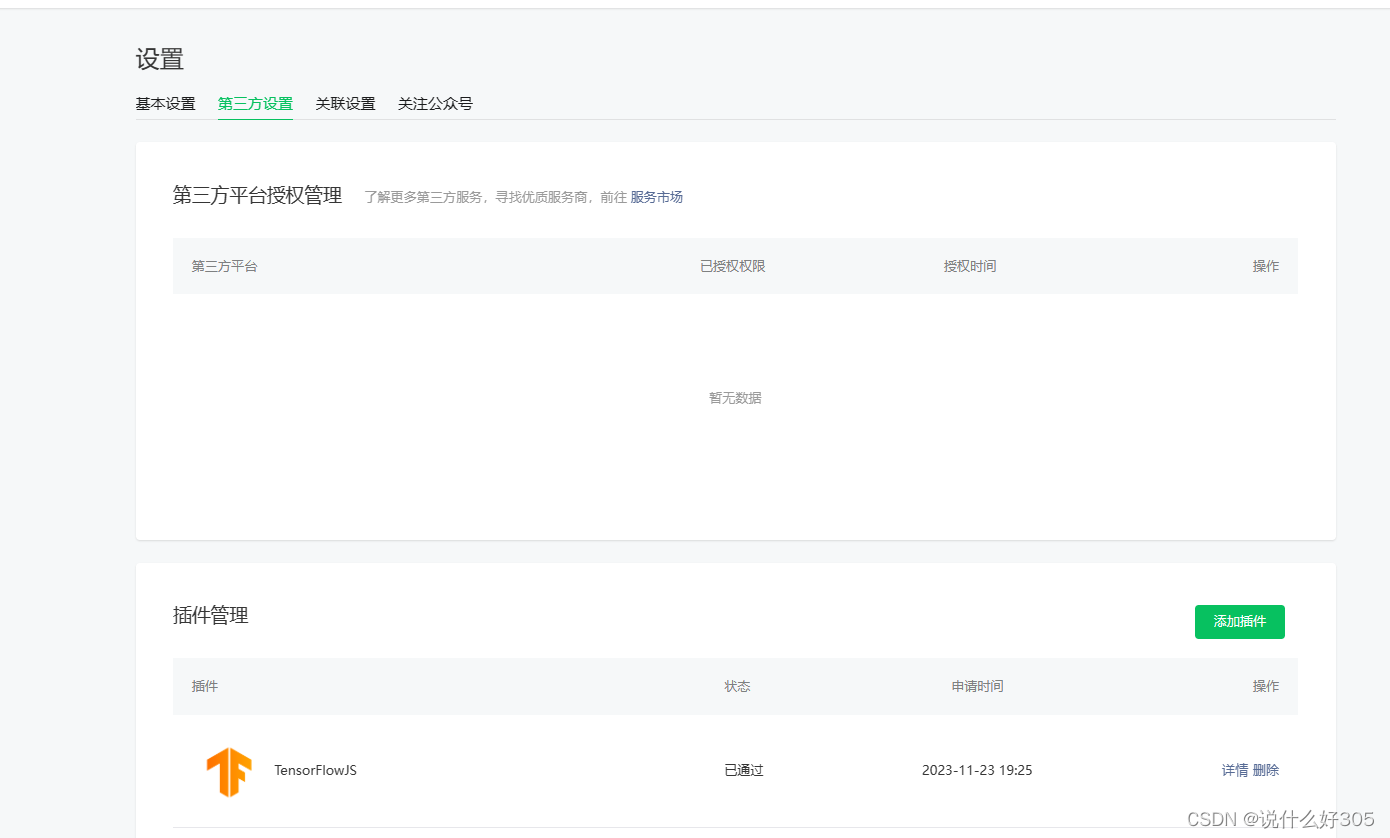Go to the 关注公众号 tab

click(x=435, y=103)
